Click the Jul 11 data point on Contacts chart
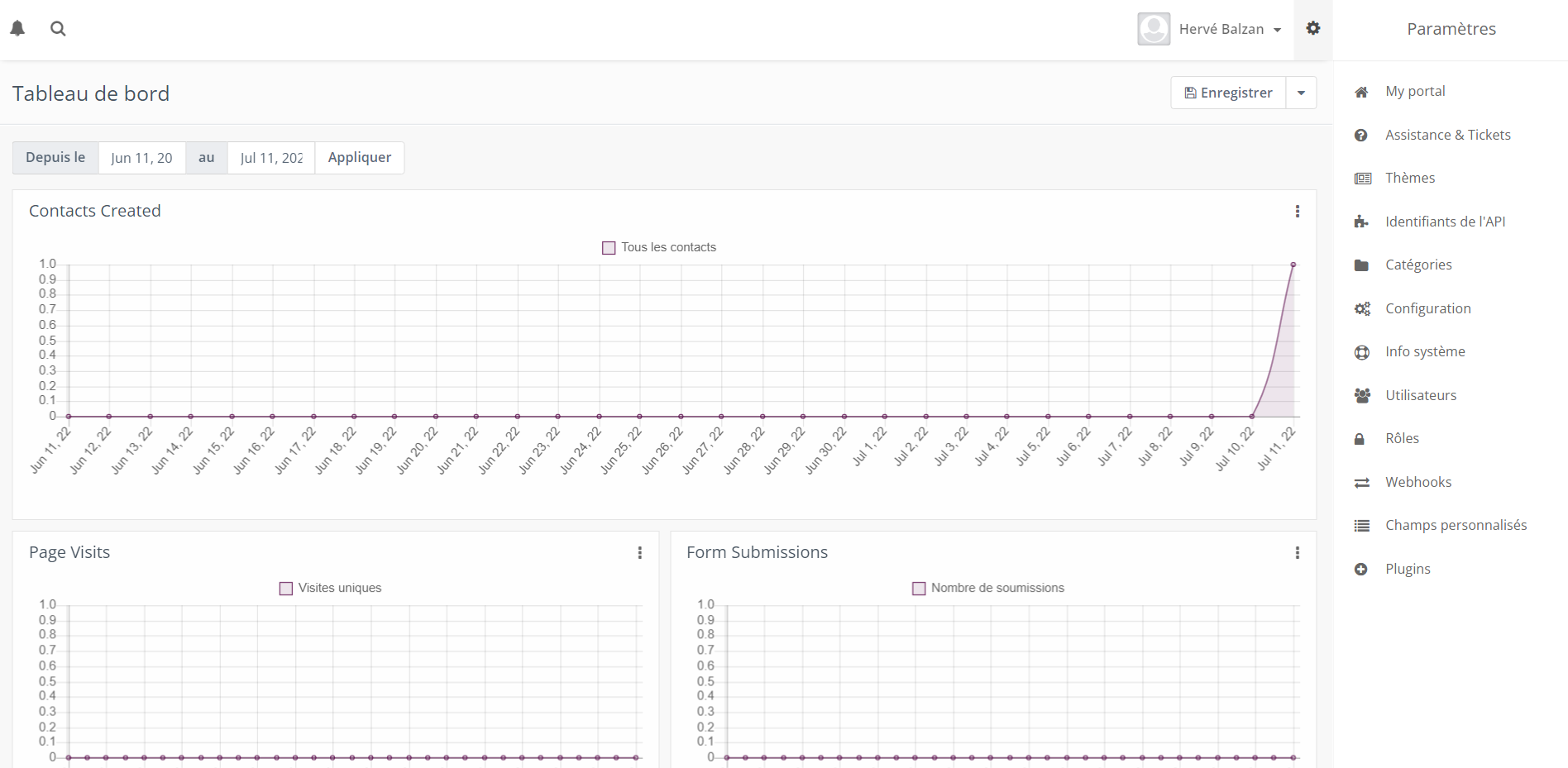1568x768 pixels. click(1293, 265)
